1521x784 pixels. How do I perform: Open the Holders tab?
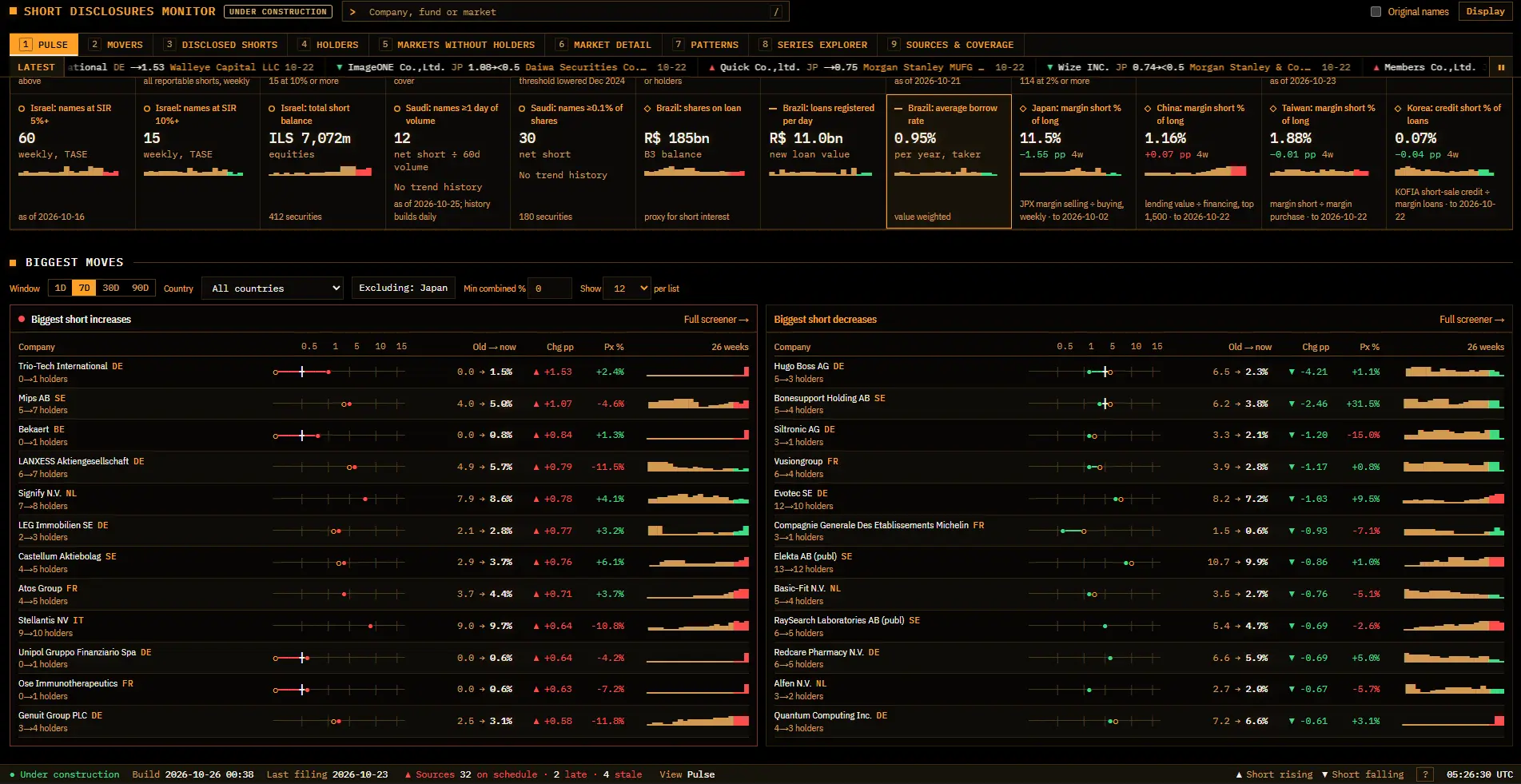click(x=328, y=45)
